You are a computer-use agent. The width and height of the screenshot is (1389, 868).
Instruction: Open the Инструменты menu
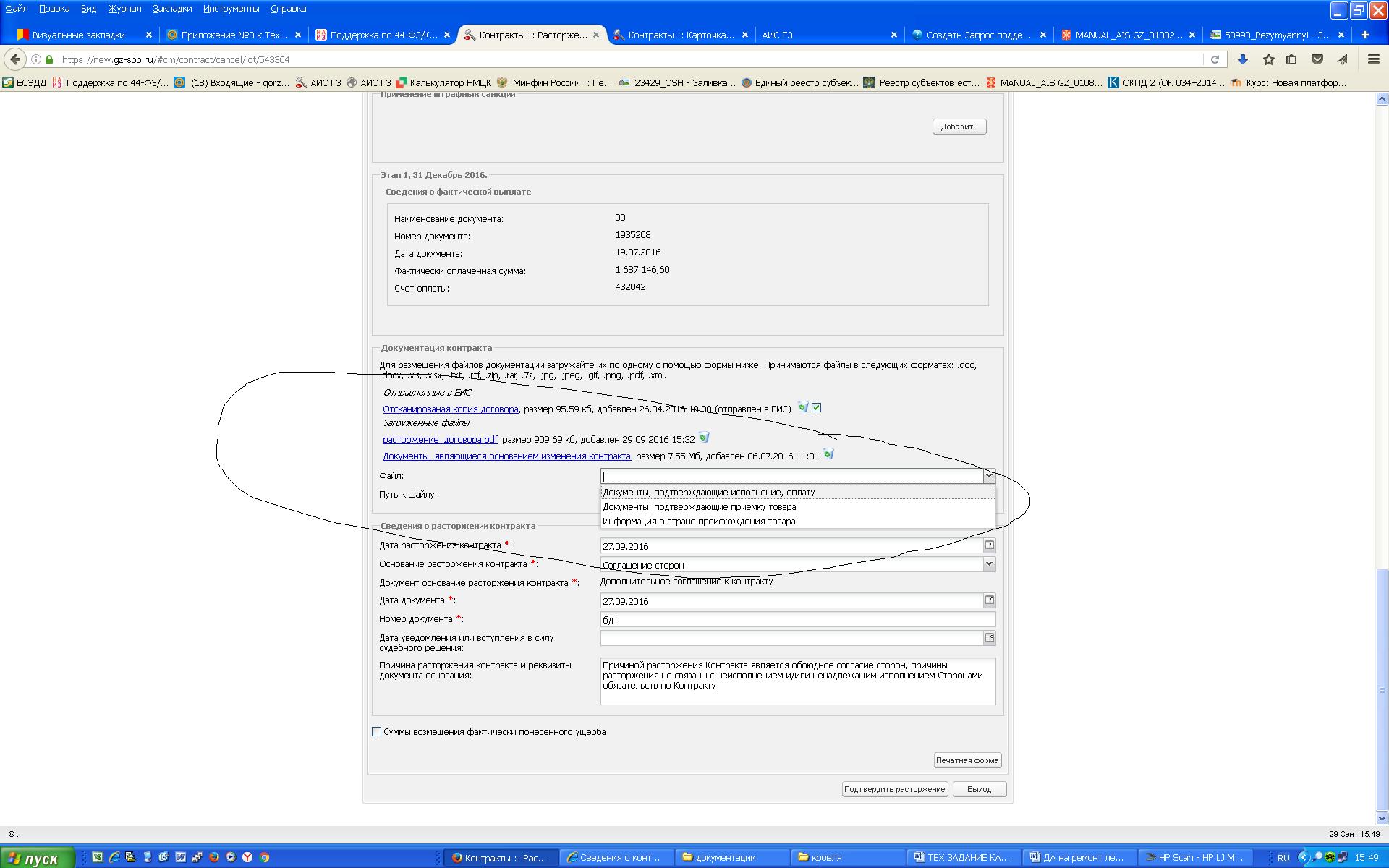pos(231,9)
